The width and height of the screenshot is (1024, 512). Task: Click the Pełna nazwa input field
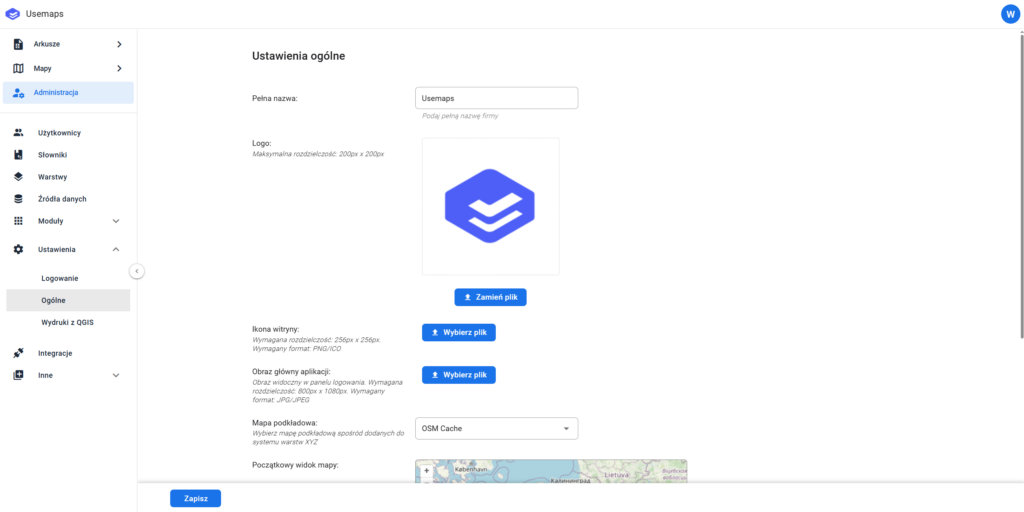[x=496, y=98]
